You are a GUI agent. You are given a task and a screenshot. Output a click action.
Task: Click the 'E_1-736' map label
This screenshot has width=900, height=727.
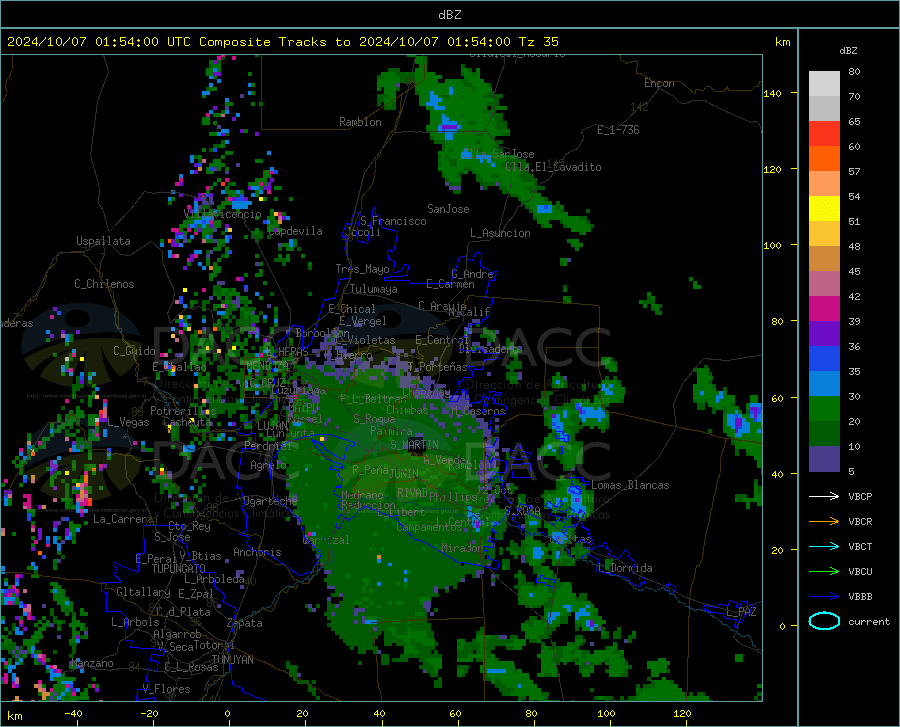point(618,130)
